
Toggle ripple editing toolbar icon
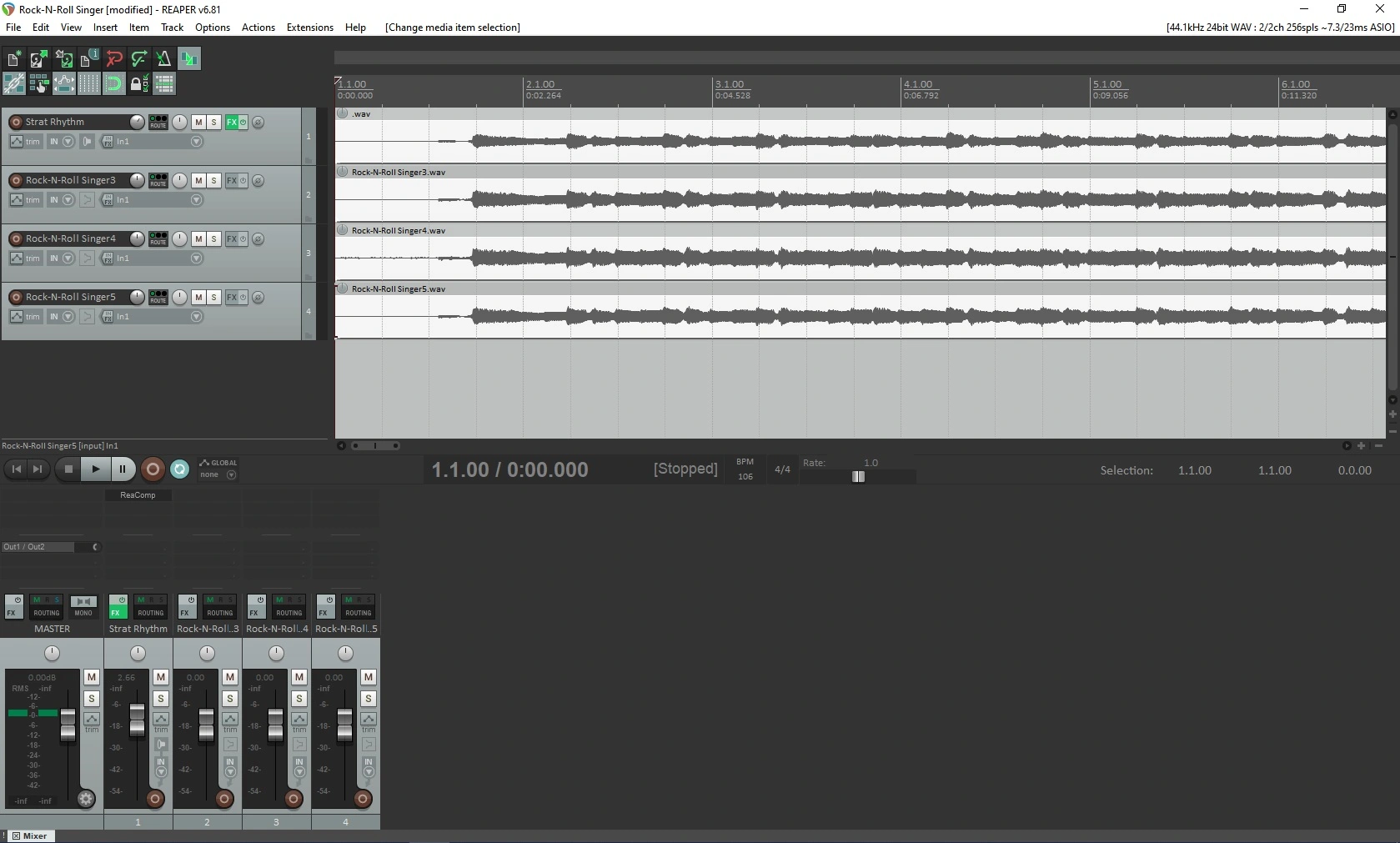[x=39, y=83]
